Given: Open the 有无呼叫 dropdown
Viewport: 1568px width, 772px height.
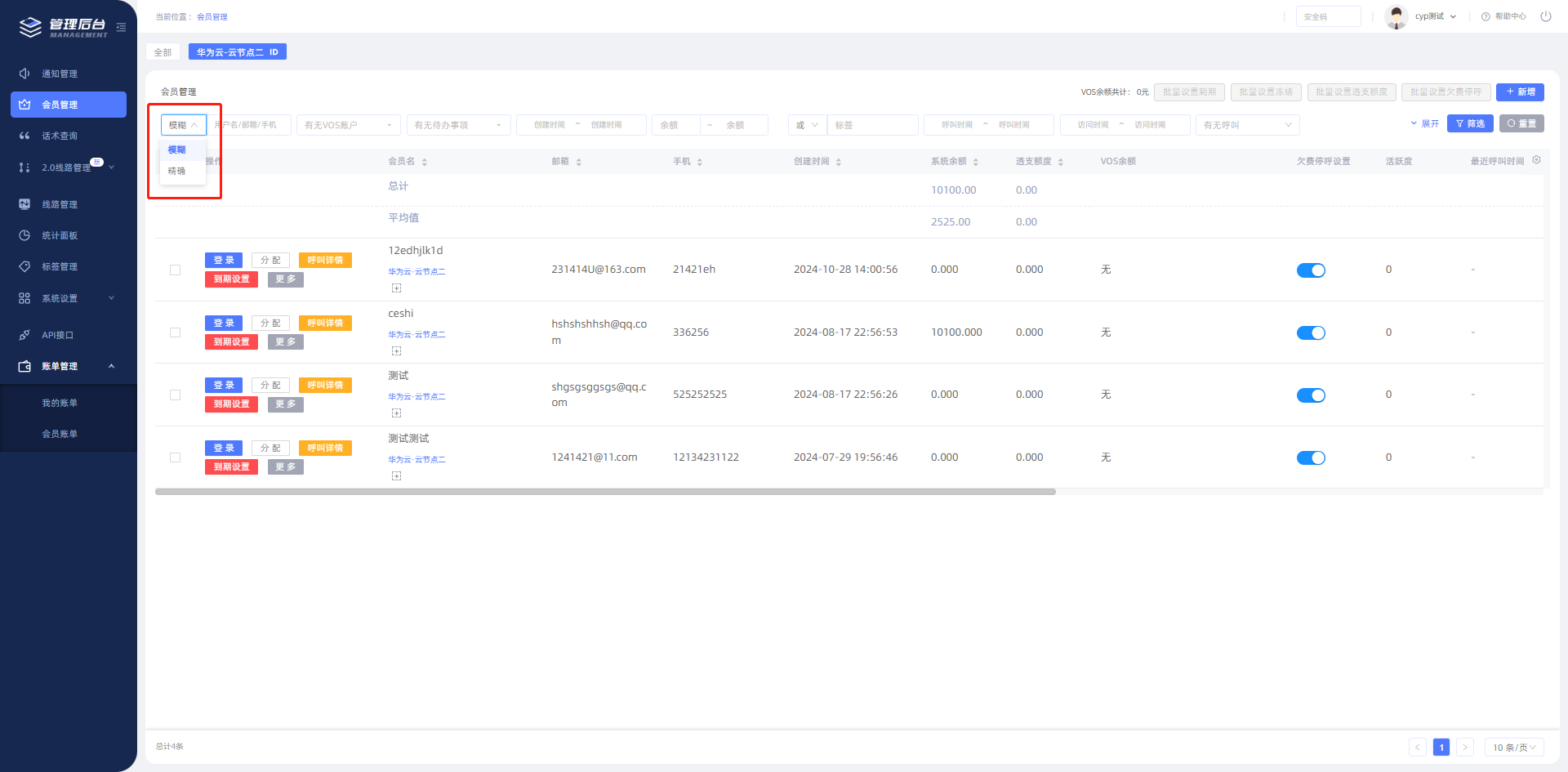Looking at the screenshot, I should [1248, 125].
